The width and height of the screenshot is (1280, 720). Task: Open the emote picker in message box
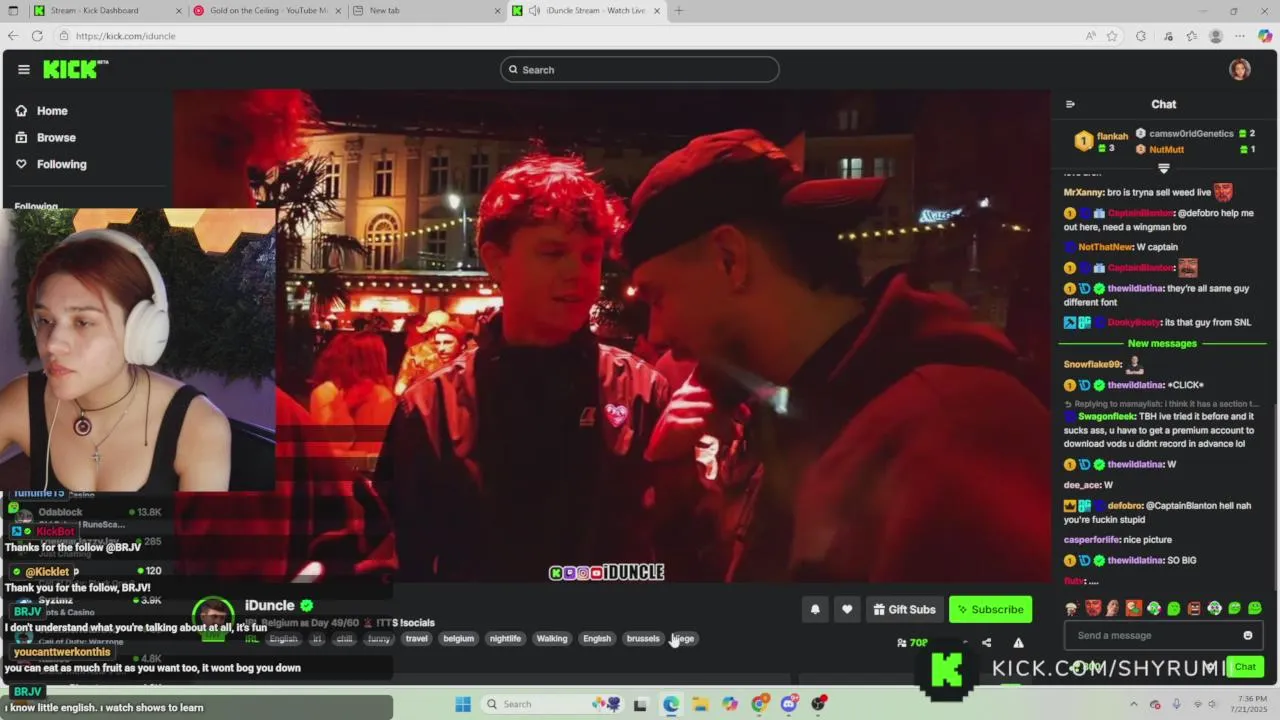coord(1247,635)
